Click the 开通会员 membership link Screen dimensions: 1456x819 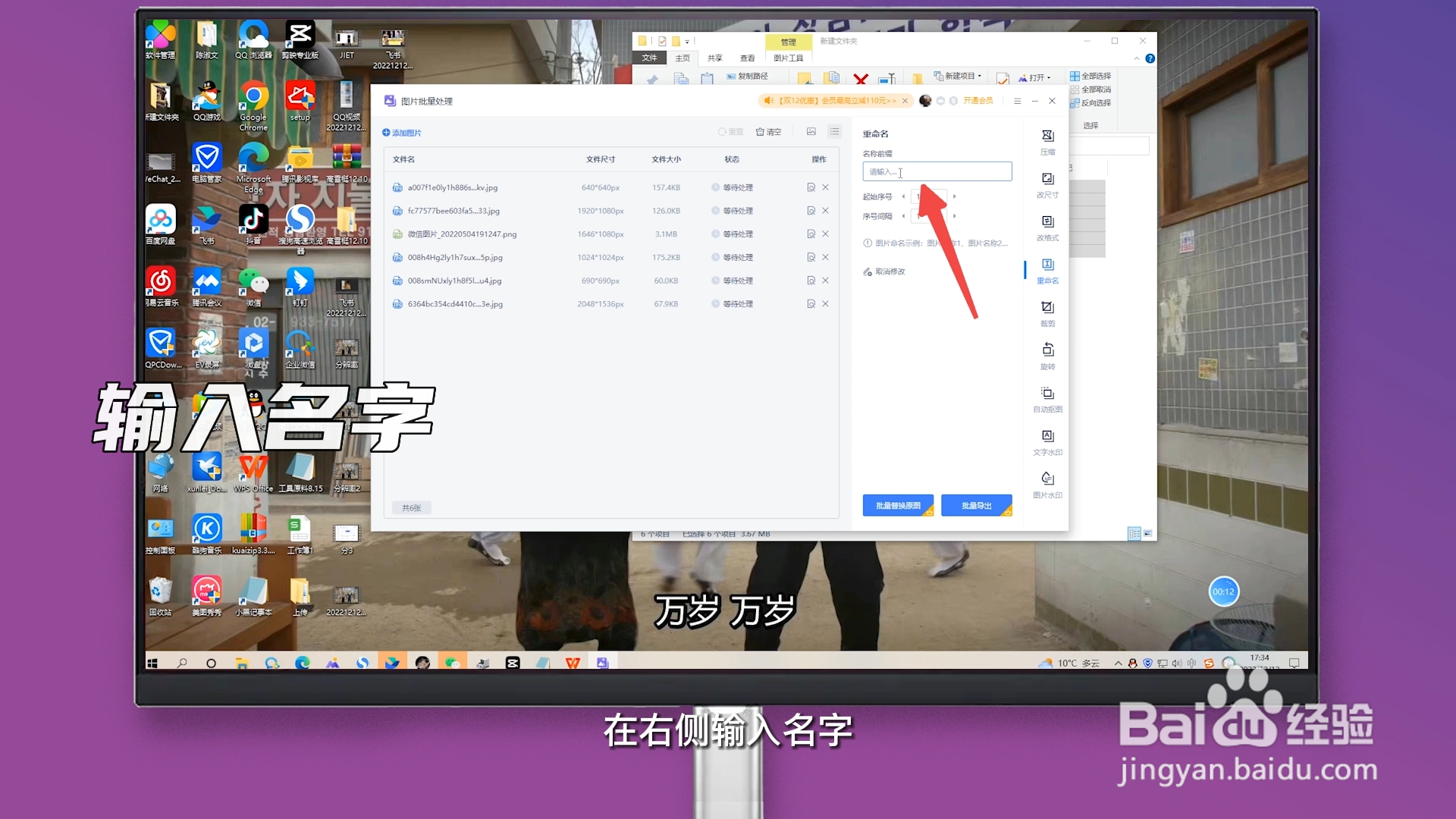[978, 101]
